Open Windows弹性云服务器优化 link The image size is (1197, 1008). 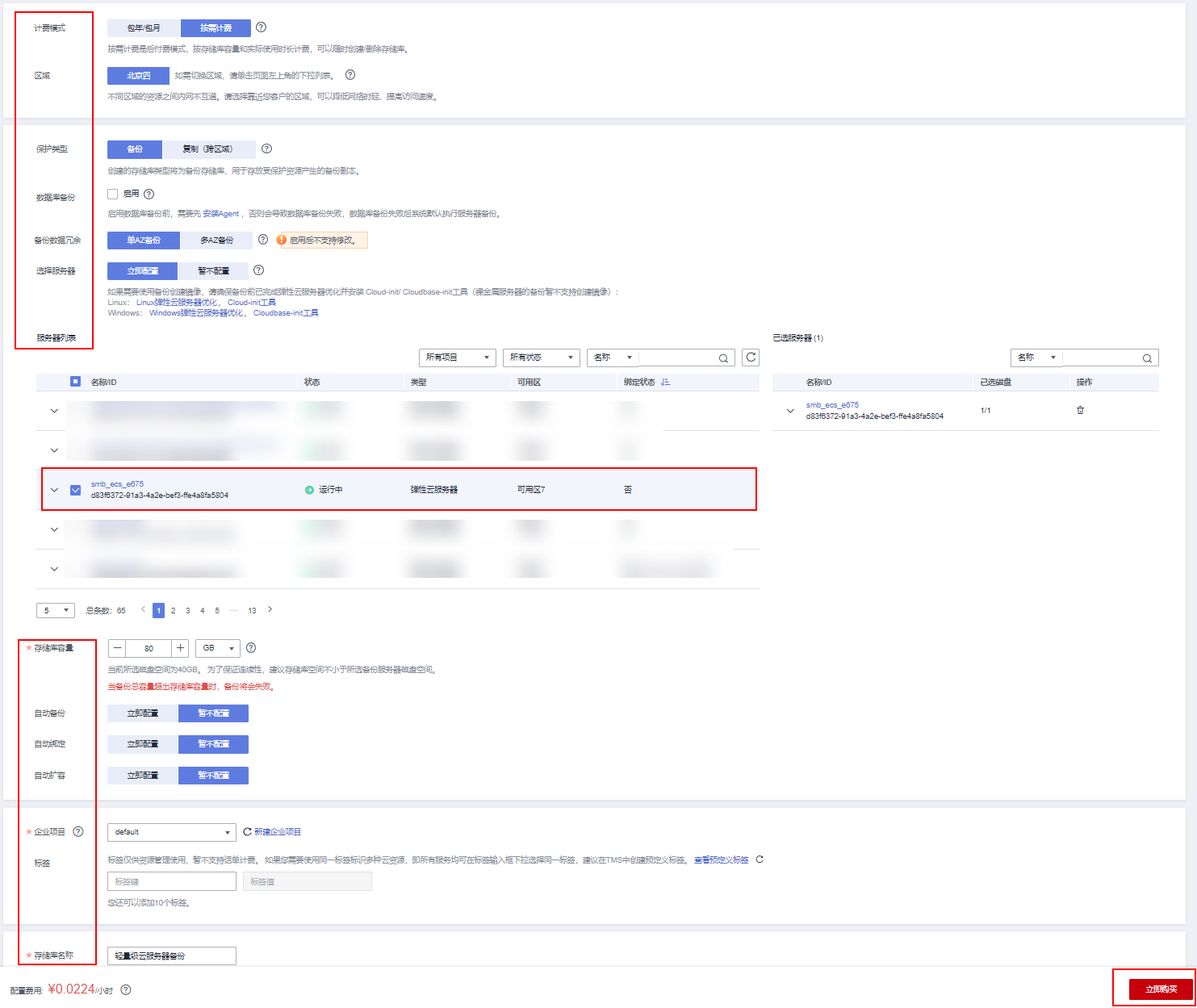click(196, 313)
